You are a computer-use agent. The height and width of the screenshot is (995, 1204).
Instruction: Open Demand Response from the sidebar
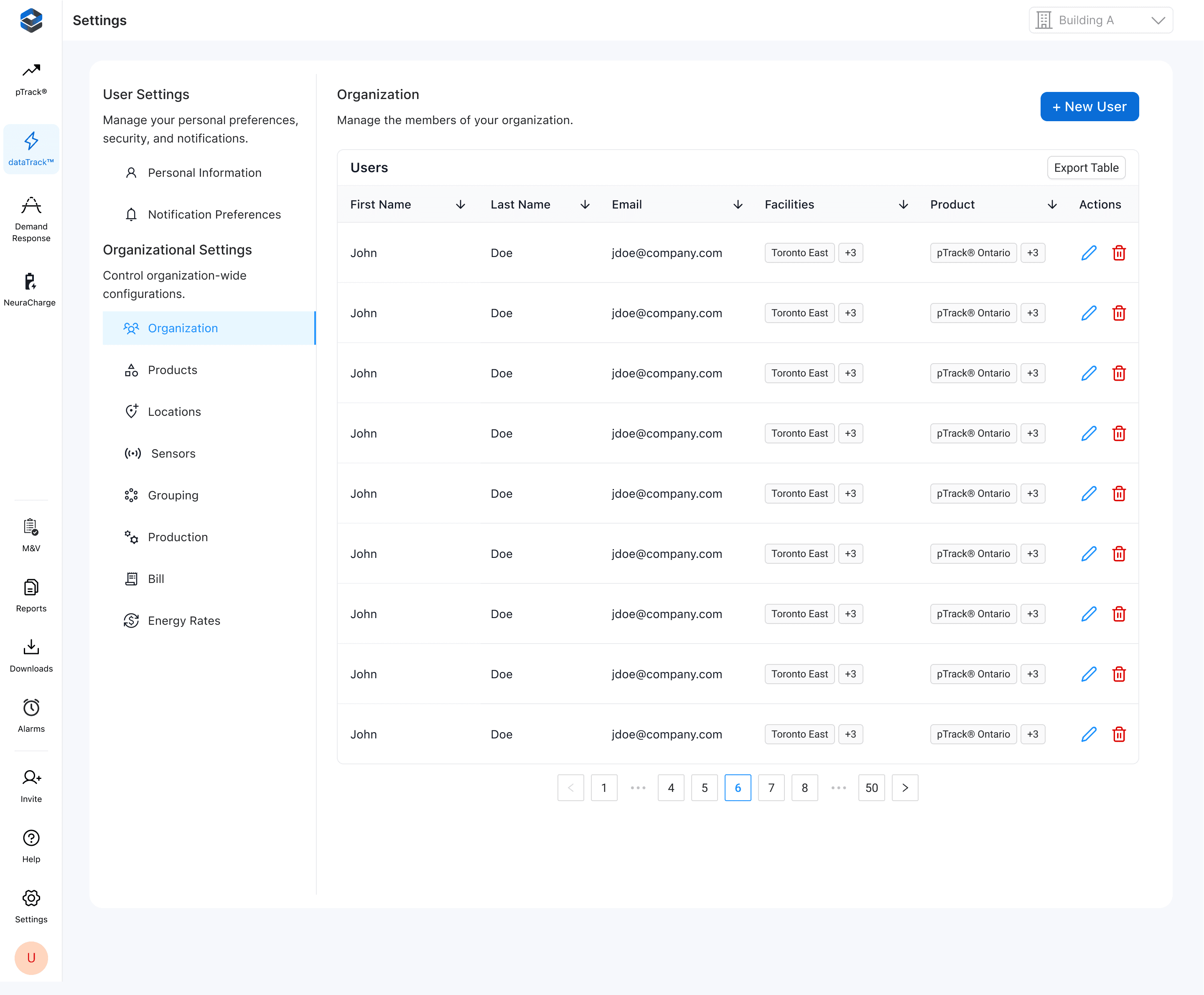pos(31,219)
